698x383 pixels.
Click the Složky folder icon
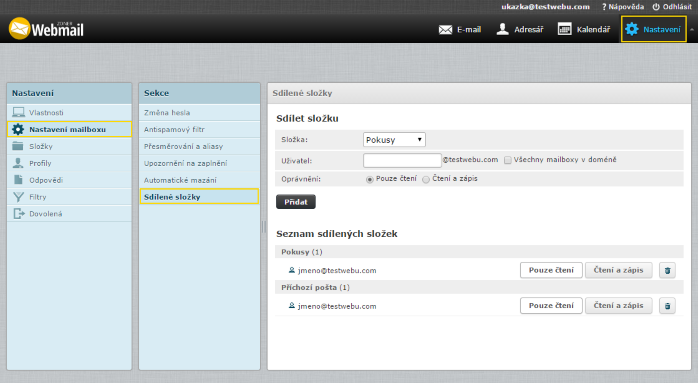click(x=18, y=146)
